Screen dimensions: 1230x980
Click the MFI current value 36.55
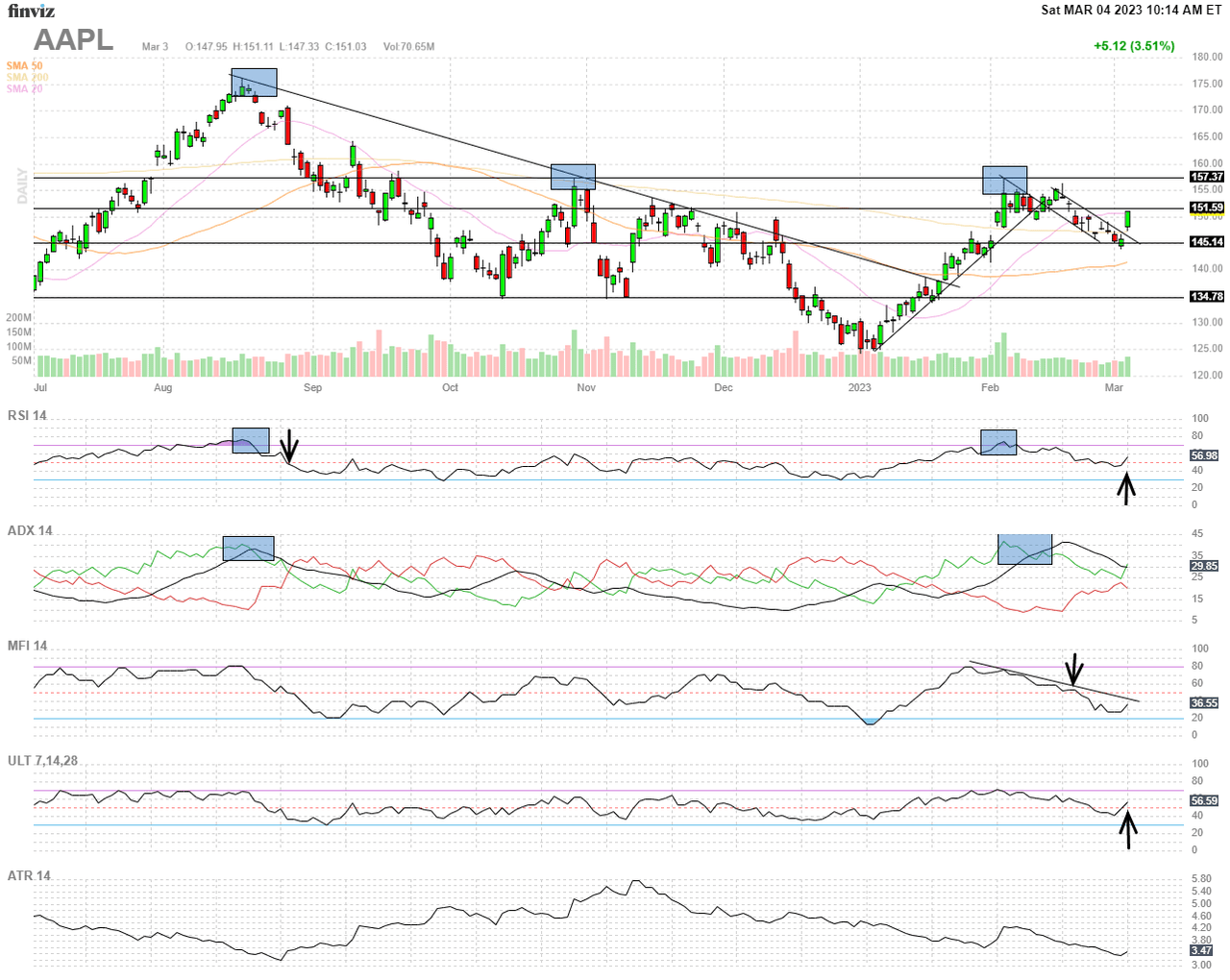click(1205, 703)
